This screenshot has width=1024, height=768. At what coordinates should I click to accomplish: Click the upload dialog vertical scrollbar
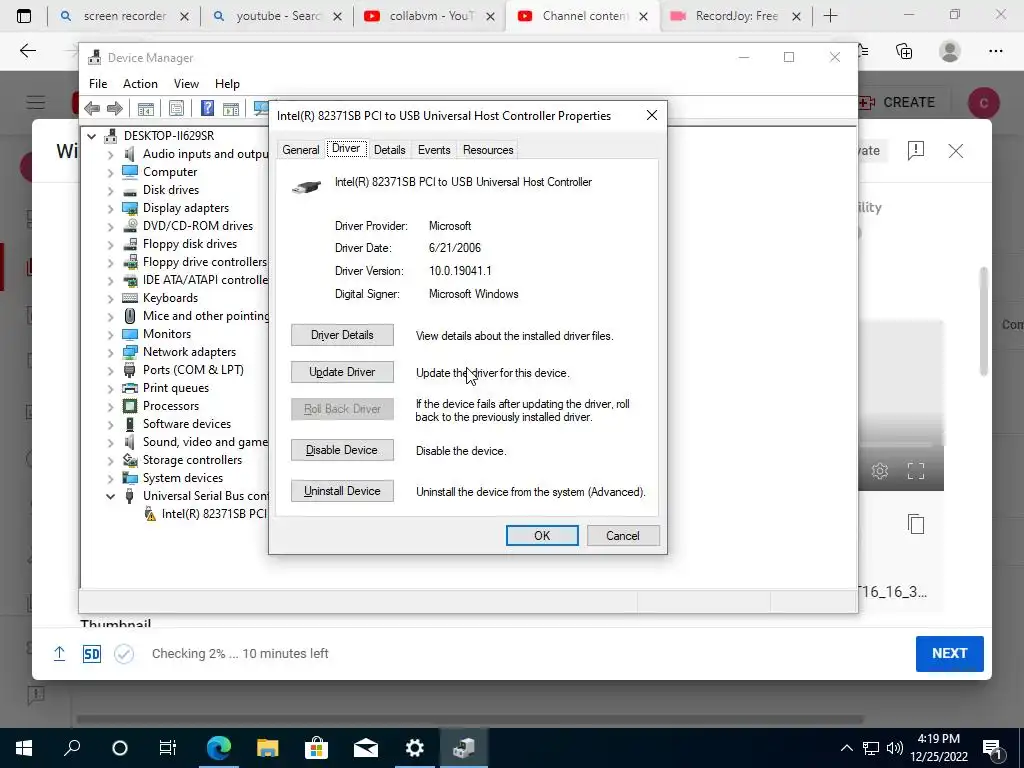(984, 321)
